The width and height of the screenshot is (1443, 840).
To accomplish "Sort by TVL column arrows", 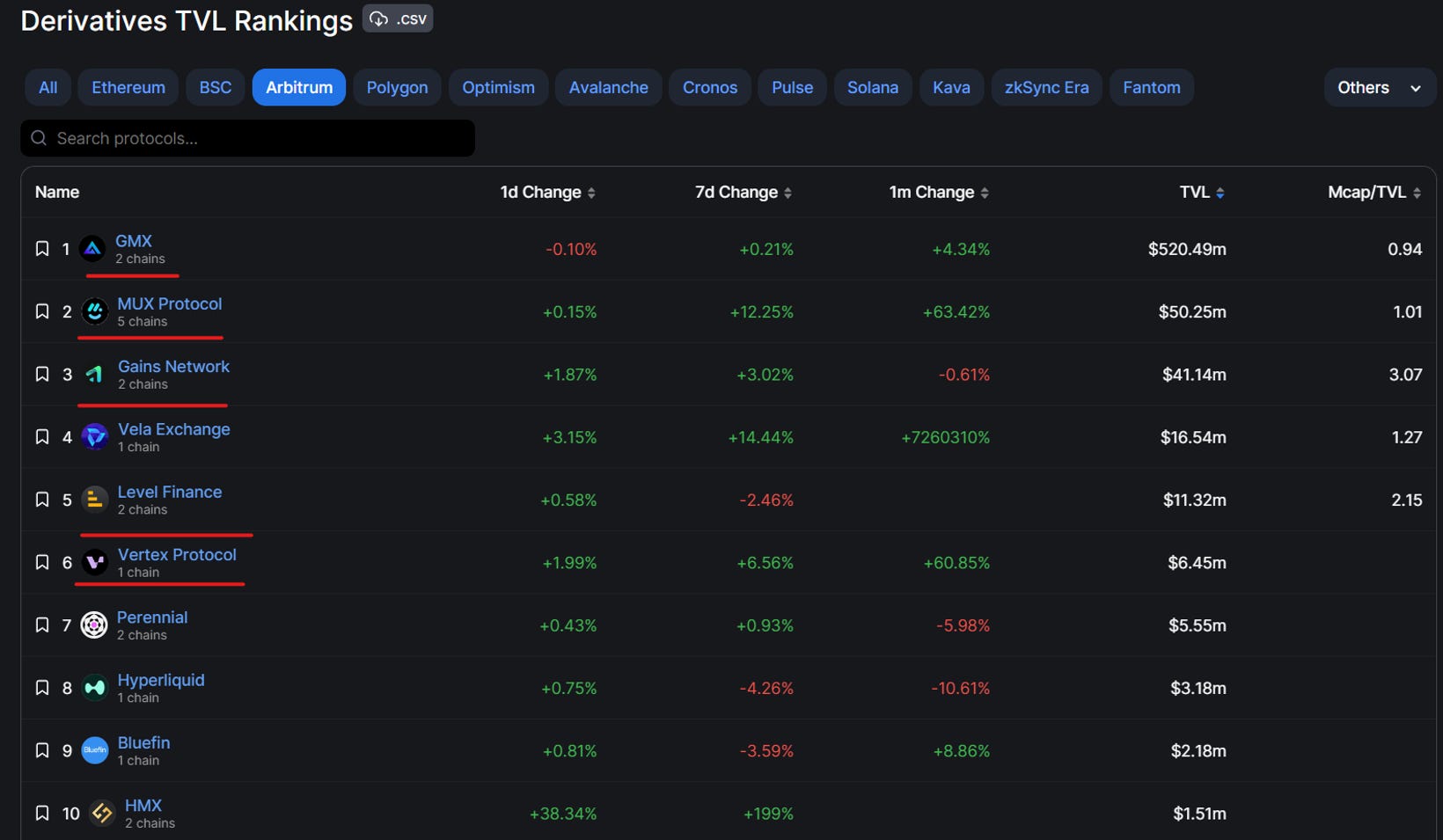I will 1220,193.
